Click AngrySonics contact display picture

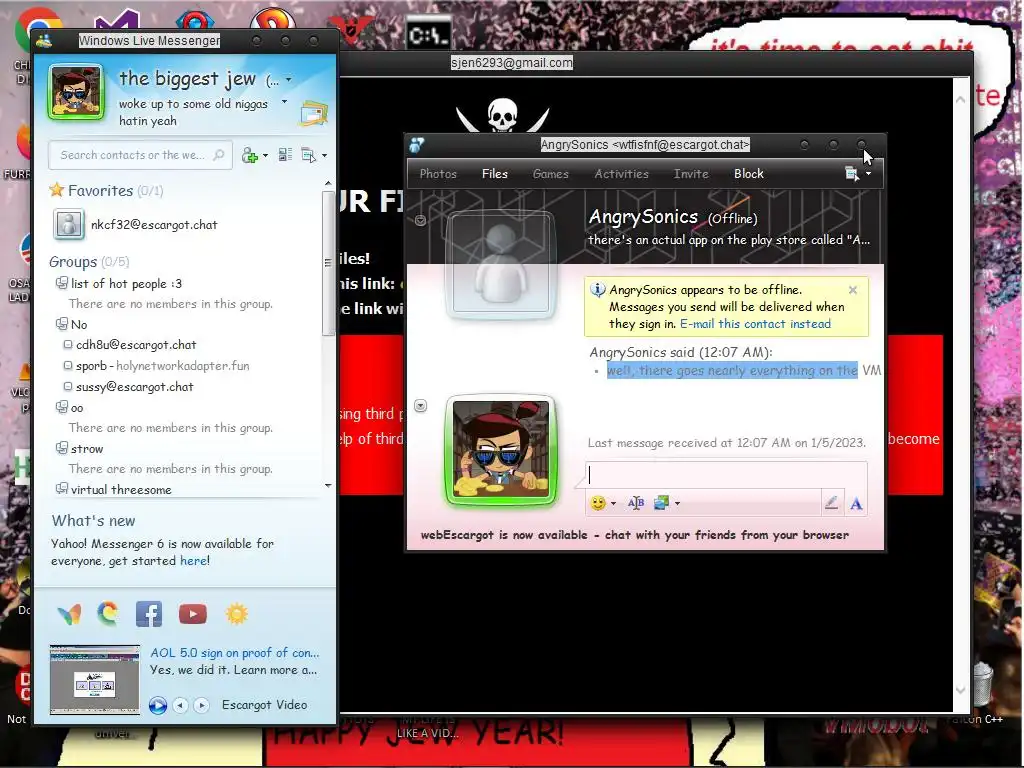500,266
